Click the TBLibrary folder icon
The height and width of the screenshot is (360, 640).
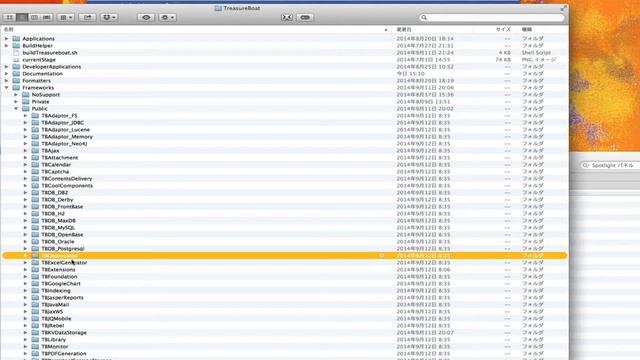(x=35, y=340)
